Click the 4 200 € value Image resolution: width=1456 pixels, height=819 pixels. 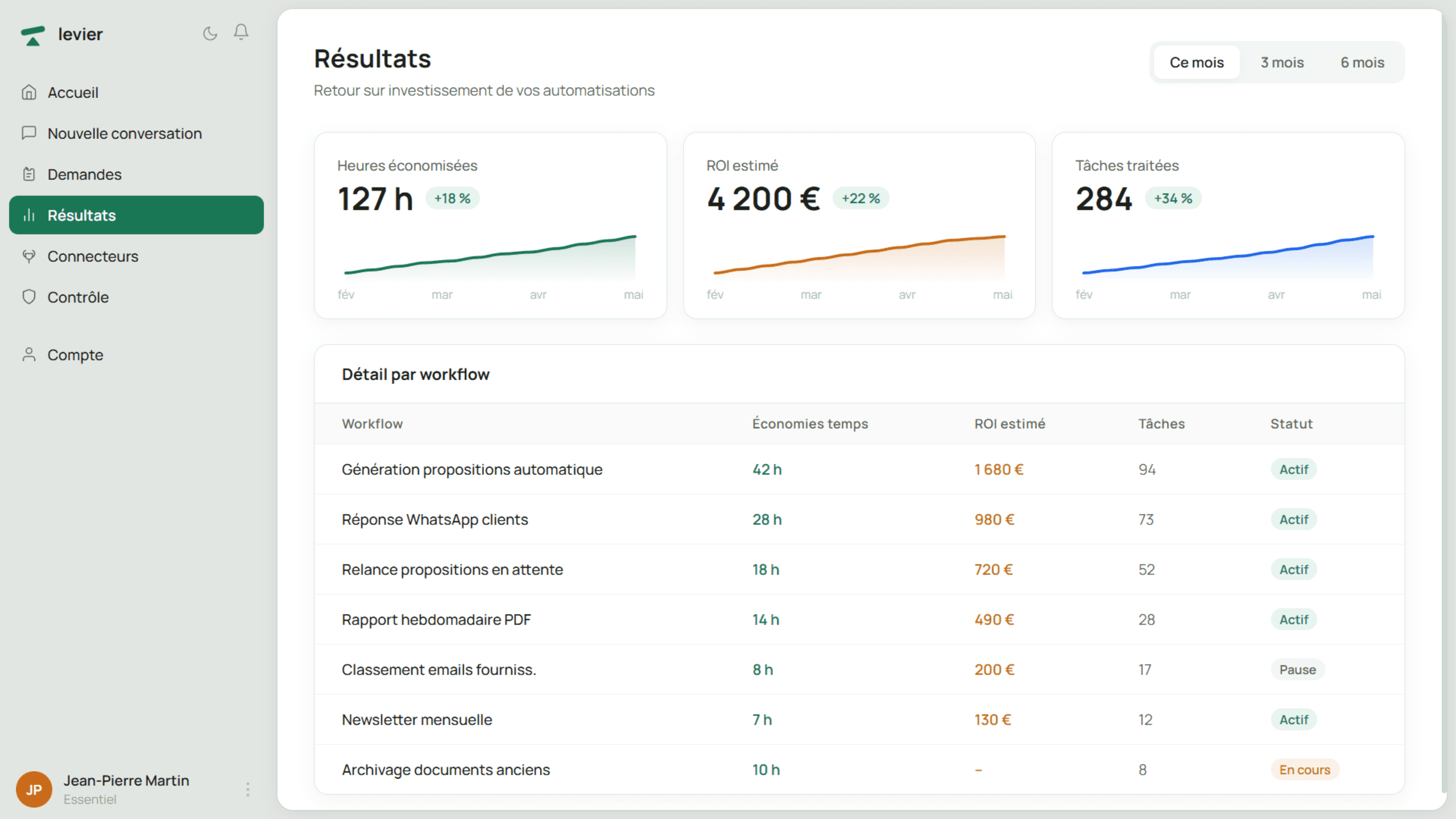tap(763, 199)
